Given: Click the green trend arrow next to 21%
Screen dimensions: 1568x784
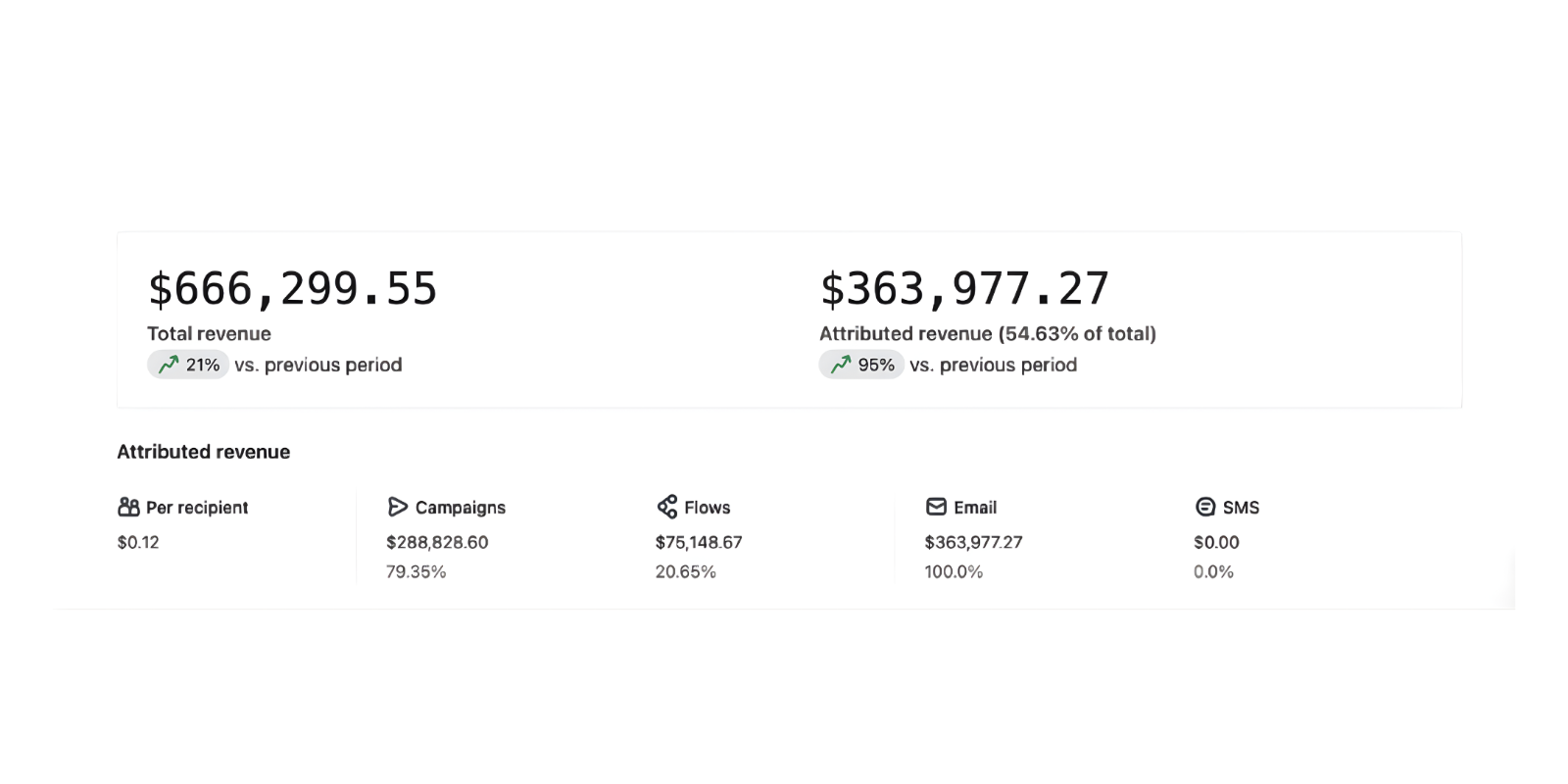Looking at the screenshot, I should point(169,364).
